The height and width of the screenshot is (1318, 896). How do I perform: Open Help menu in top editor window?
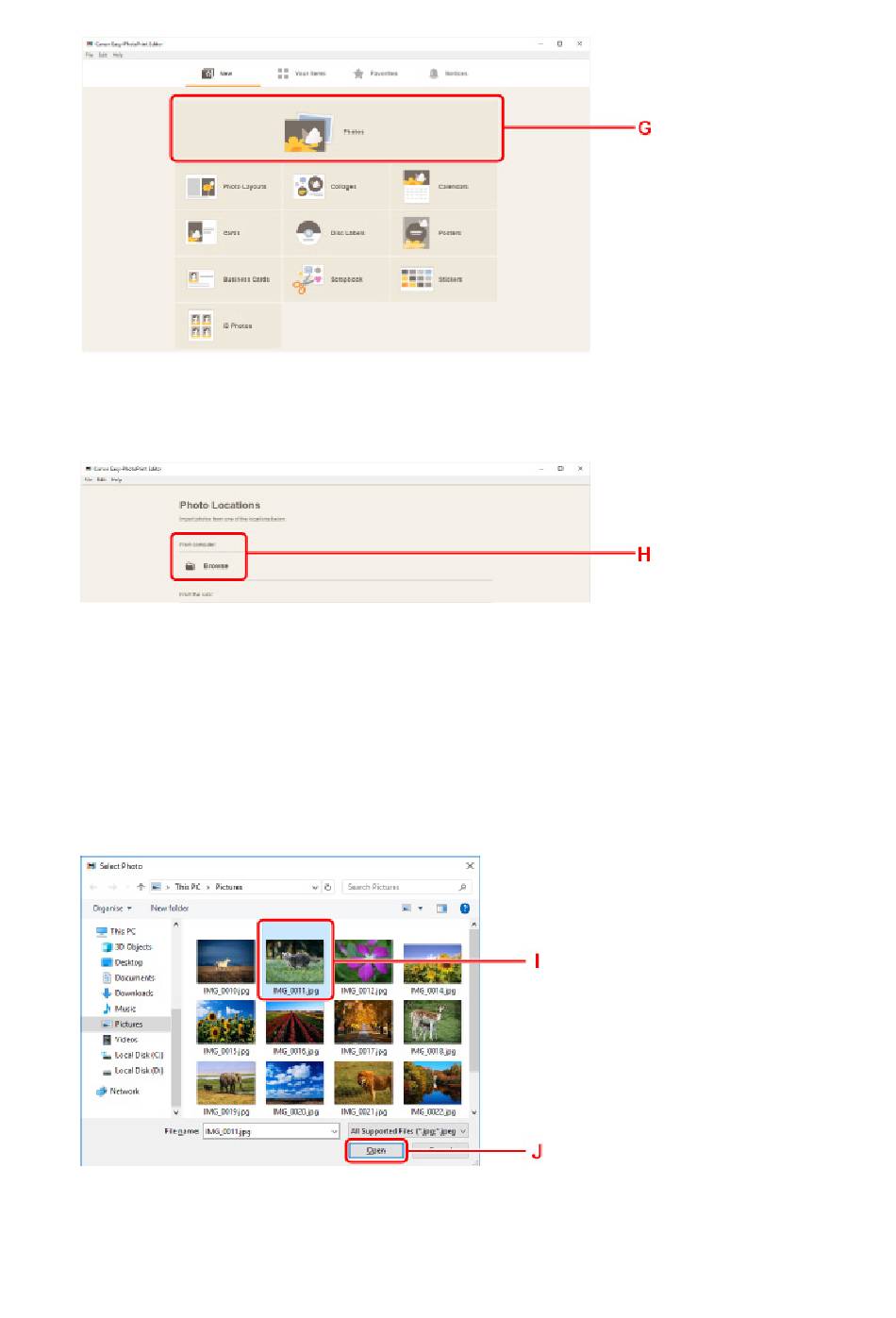click(x=118, y=55)
